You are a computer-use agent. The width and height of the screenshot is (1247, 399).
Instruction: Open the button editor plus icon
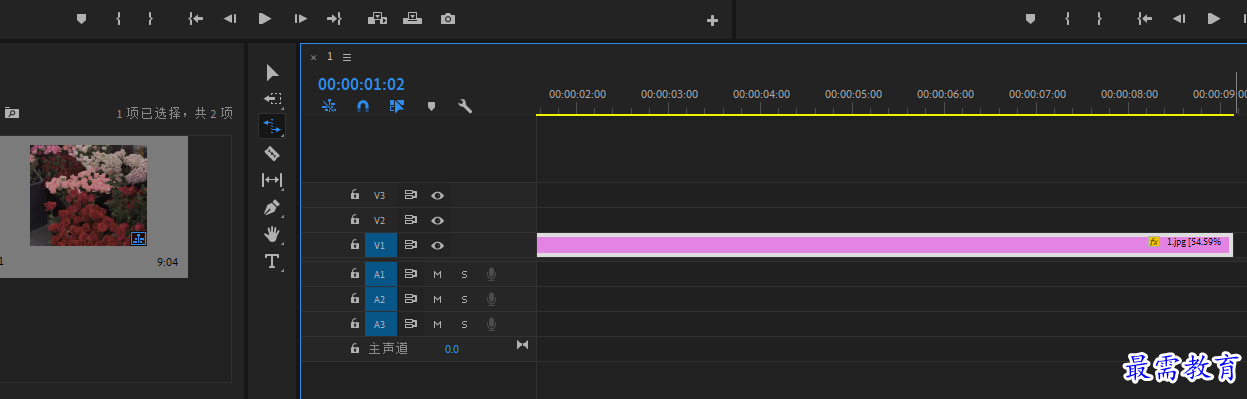[713, 20]
